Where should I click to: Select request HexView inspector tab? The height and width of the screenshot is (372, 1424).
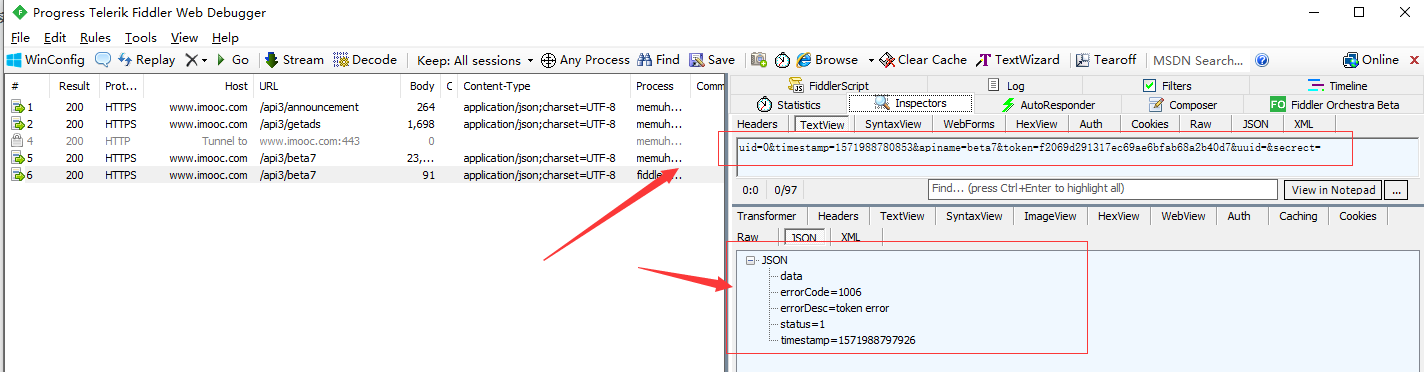point(1036,124)
